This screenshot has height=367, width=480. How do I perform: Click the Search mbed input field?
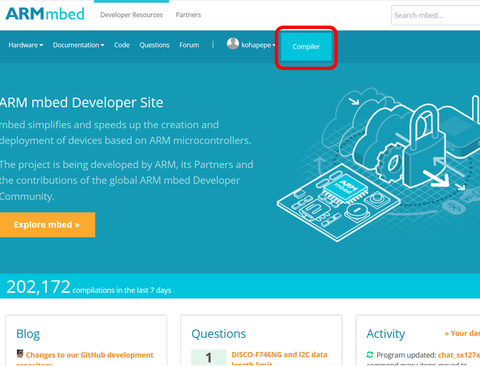pos(436,15)
